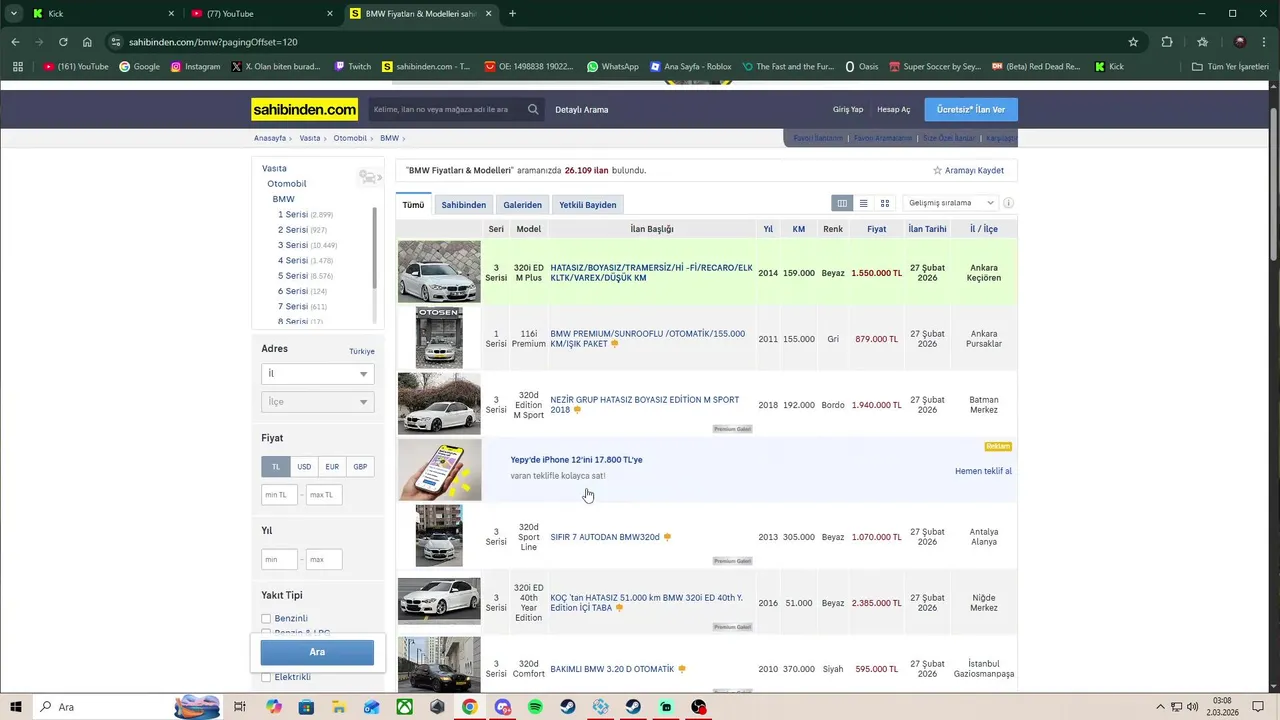The image size is (1280, 720).
Task: Switch to the YouTube browser tab
Action: (x=263, y=14)
